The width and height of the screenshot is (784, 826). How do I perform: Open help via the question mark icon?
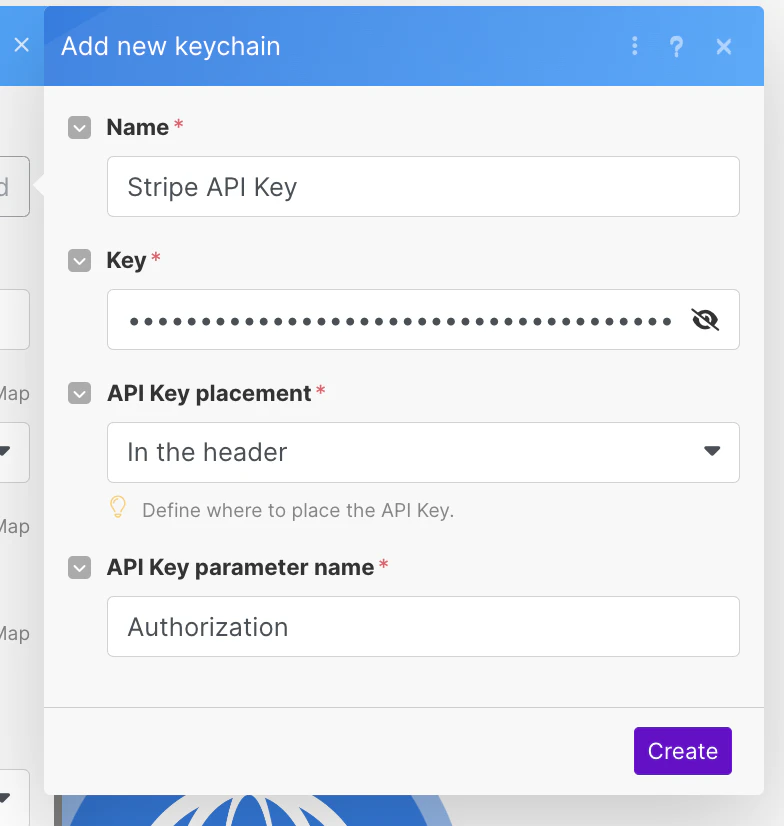677,46
